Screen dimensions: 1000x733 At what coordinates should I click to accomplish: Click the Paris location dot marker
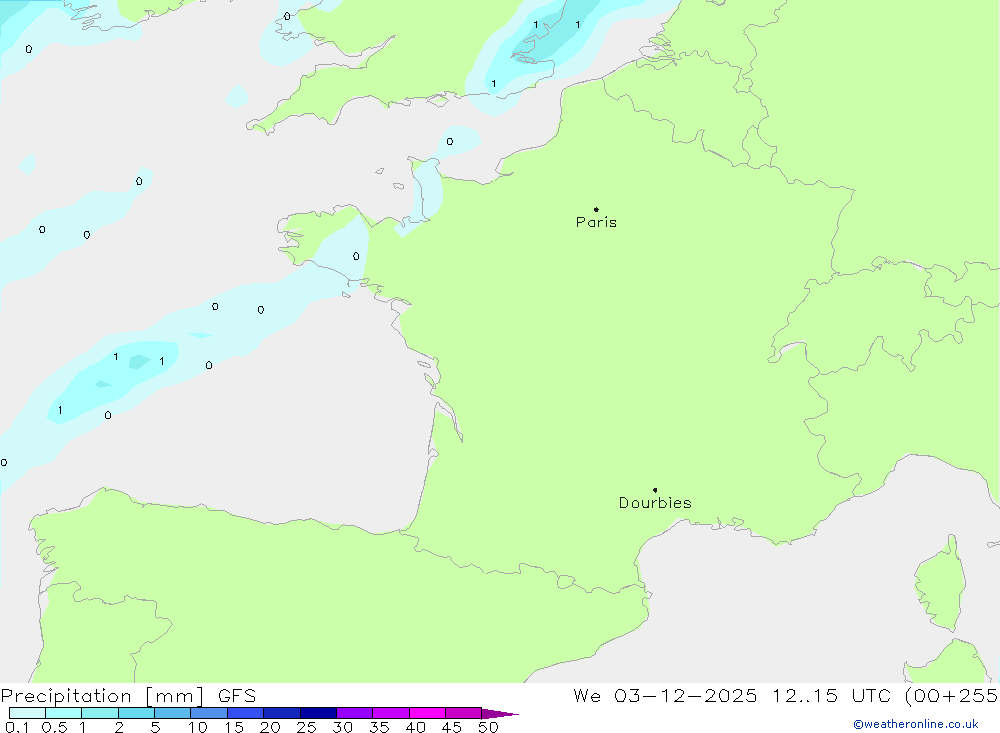(596, 209)
